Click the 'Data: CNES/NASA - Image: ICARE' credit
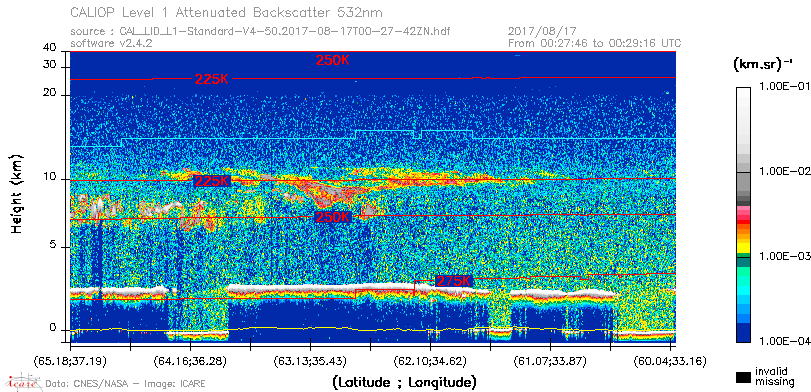811x392 pixels. click(125, 383)
